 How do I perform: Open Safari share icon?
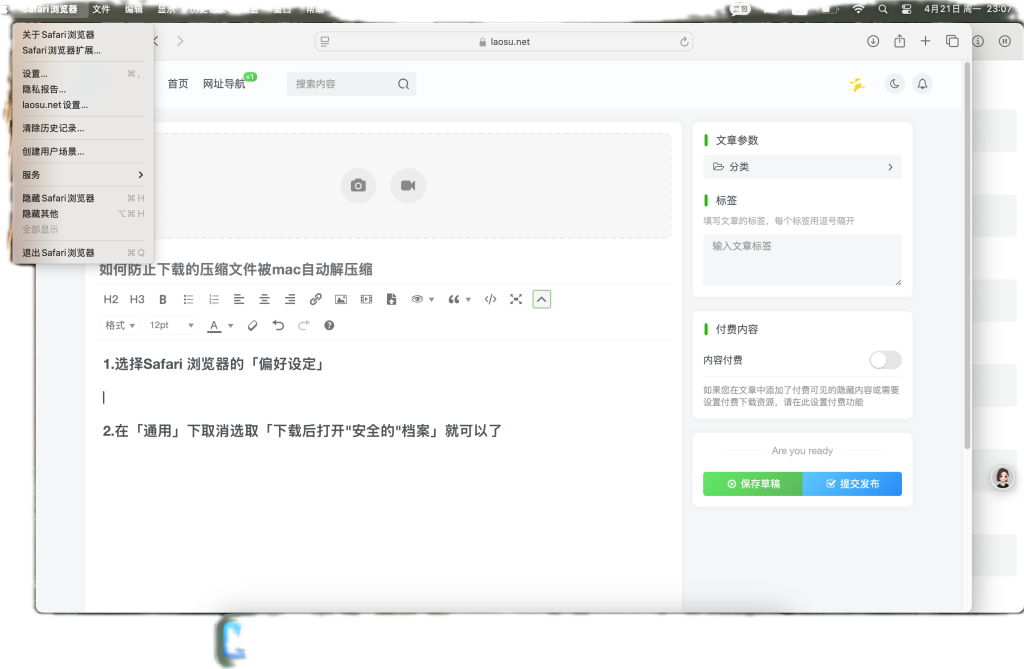[x=899, y=41]
